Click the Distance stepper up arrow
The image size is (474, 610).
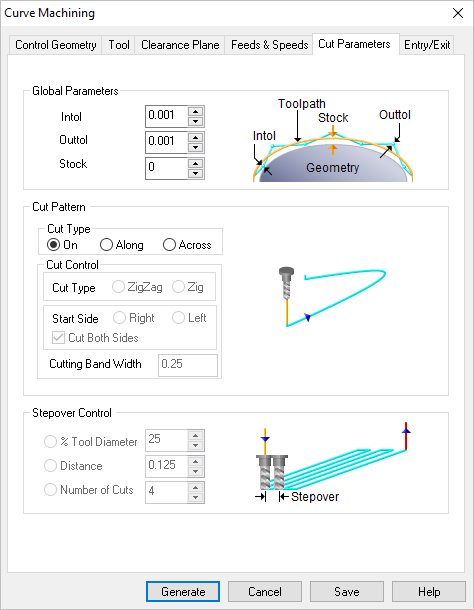pyautogui.click(x=195, y=462)
